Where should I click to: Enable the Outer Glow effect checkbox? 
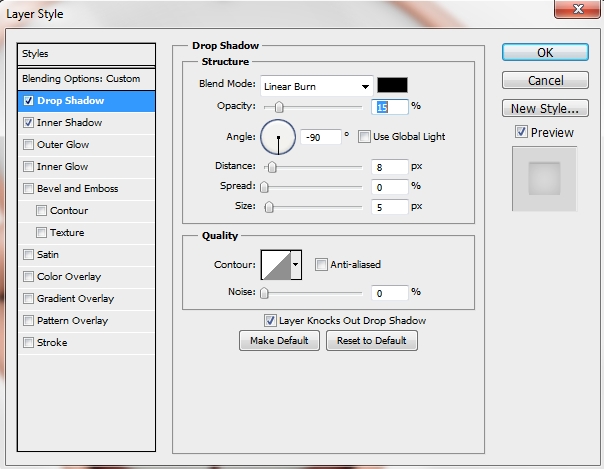point(29,145)
